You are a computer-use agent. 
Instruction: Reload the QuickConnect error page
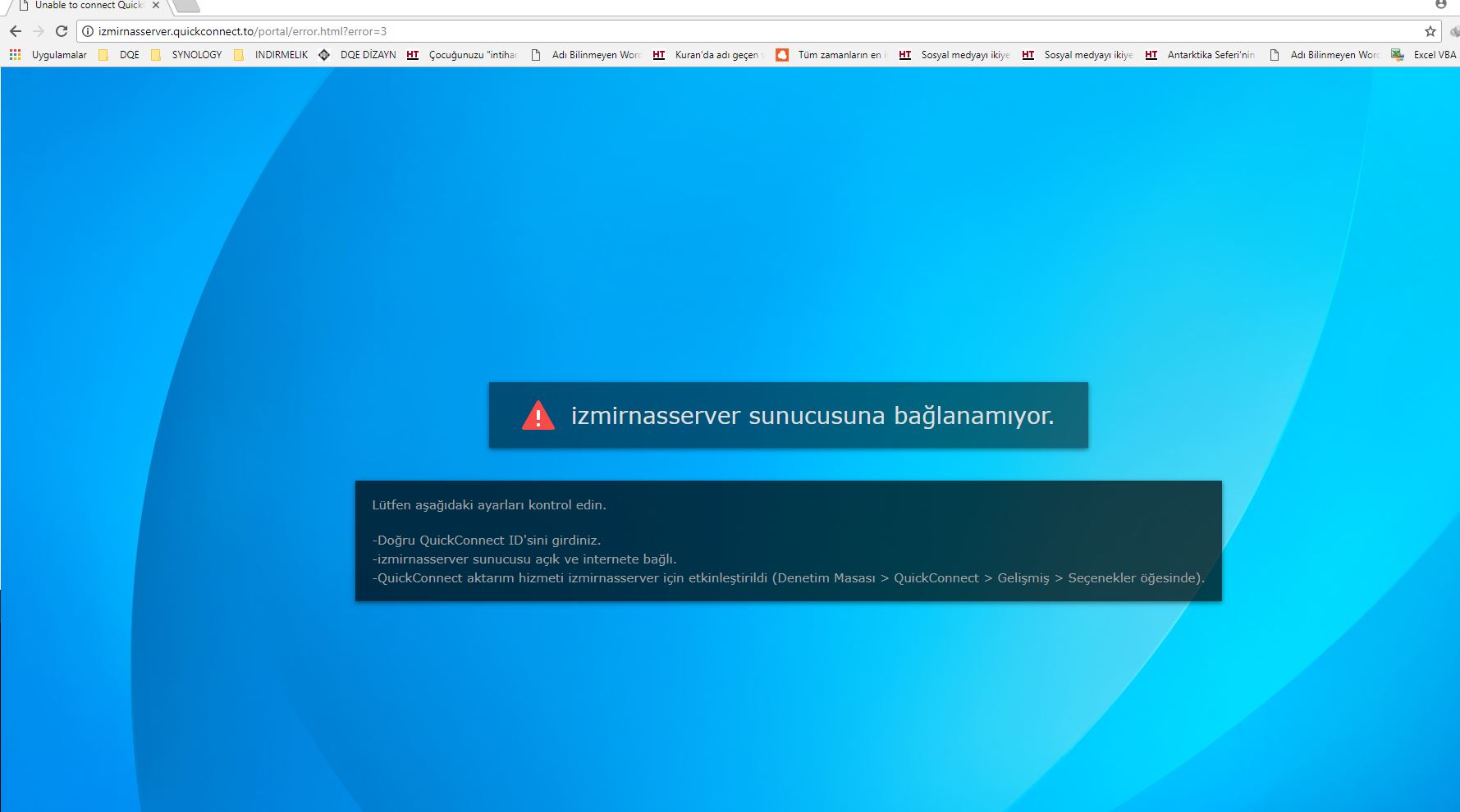62,31
